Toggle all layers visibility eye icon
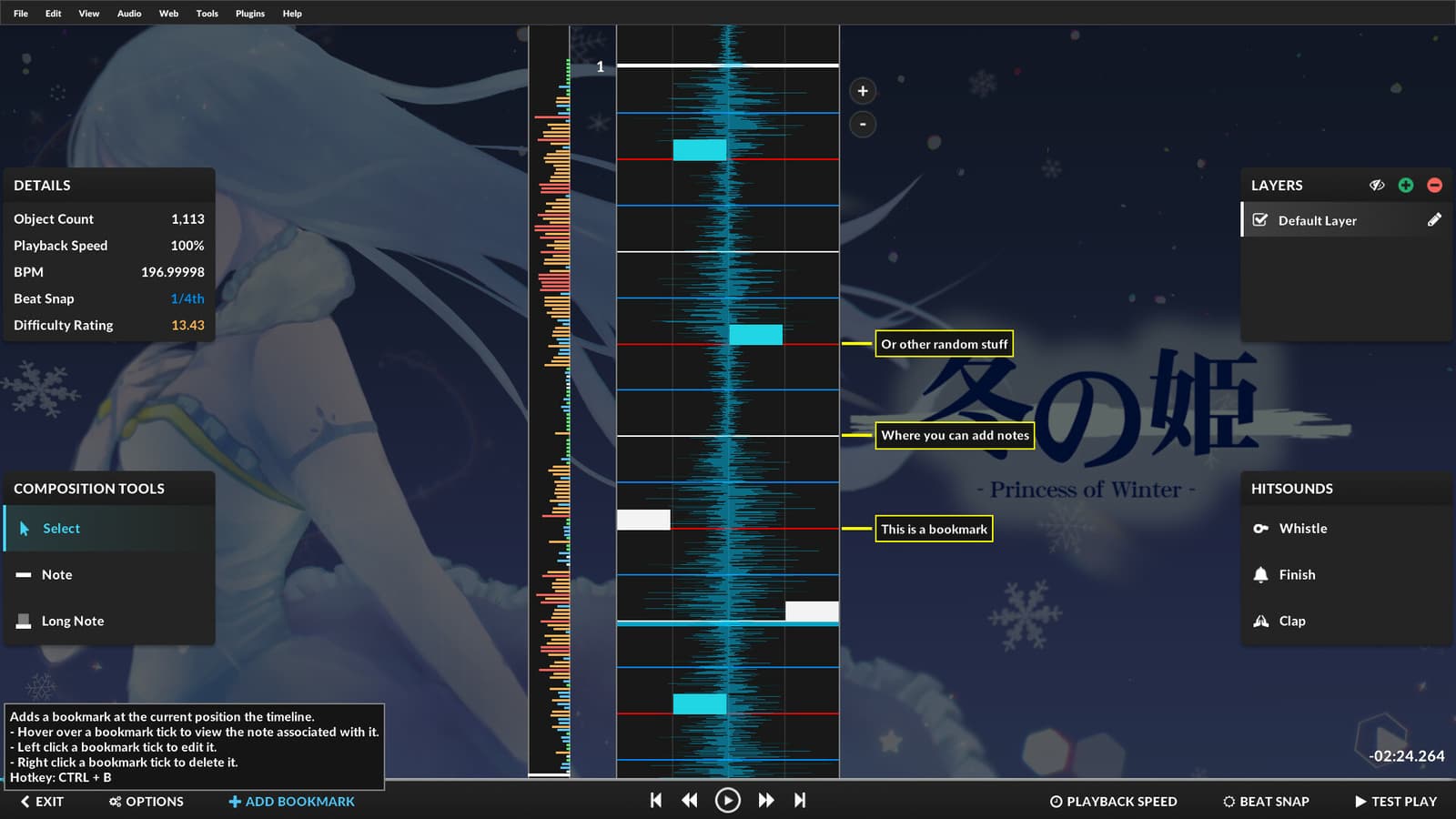 coord(1377,185)
